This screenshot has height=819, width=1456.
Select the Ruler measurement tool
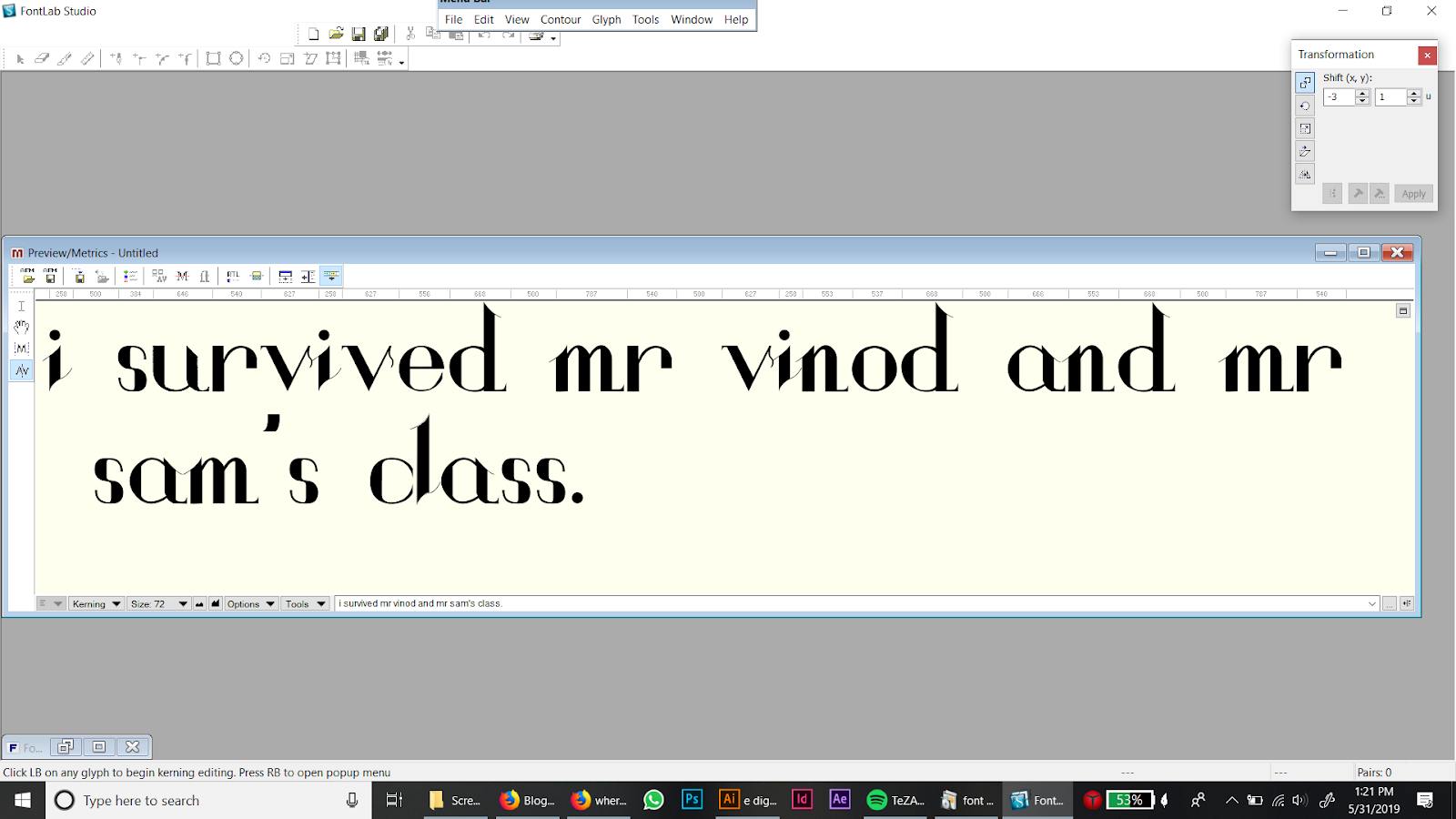pyautogui.click(x=87, y=59)
